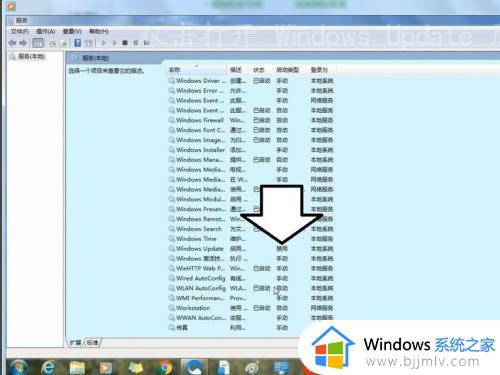Viewport: 500px width, 375px height.
Task: Select the WinHTTP Web P... service
Action: coord(251,268)
